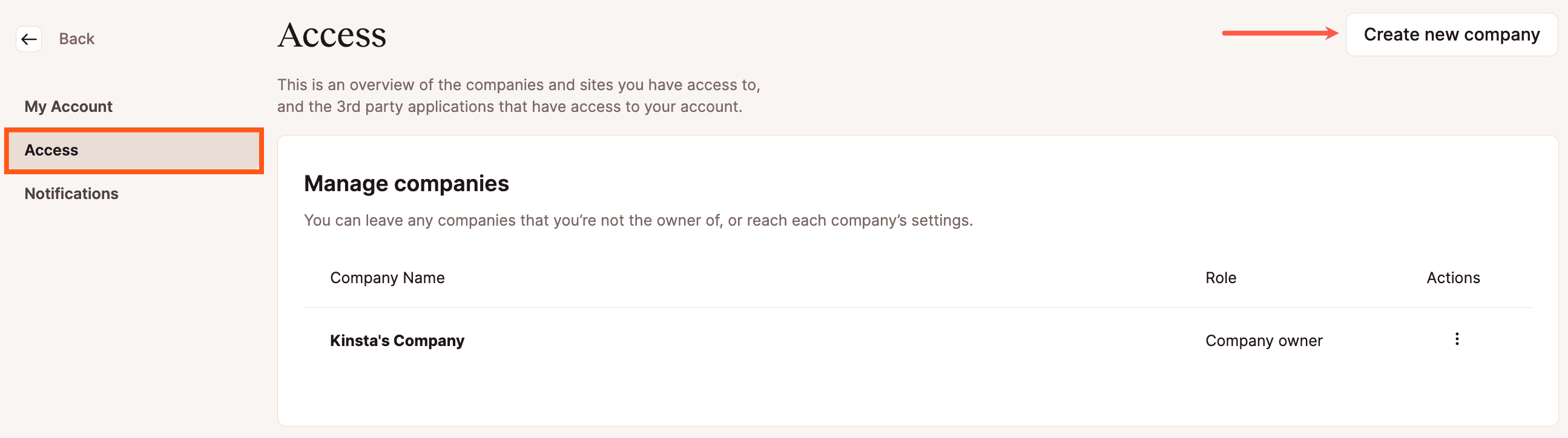Click the Back label text
The width and height of the screenshot is (1568, 438).
[x=77, y=39]
